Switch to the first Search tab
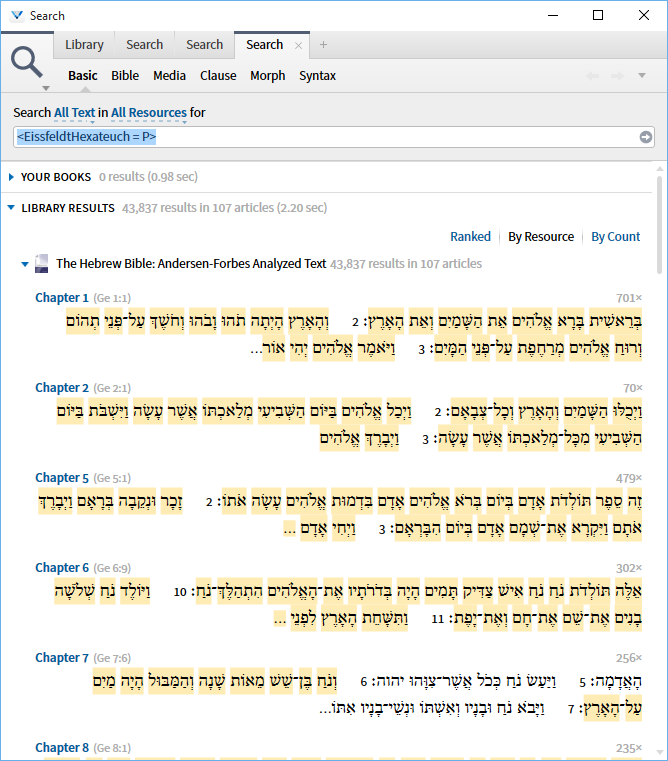668x761 pixels. point(144,45)
